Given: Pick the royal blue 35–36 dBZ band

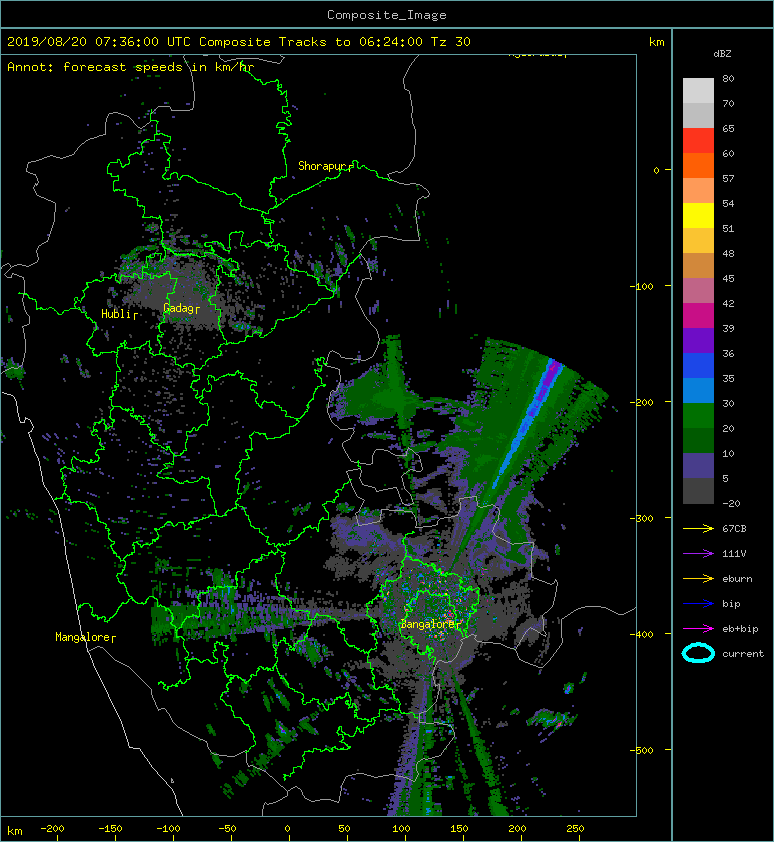Looking at the screenshot, I should coord(698,365).
